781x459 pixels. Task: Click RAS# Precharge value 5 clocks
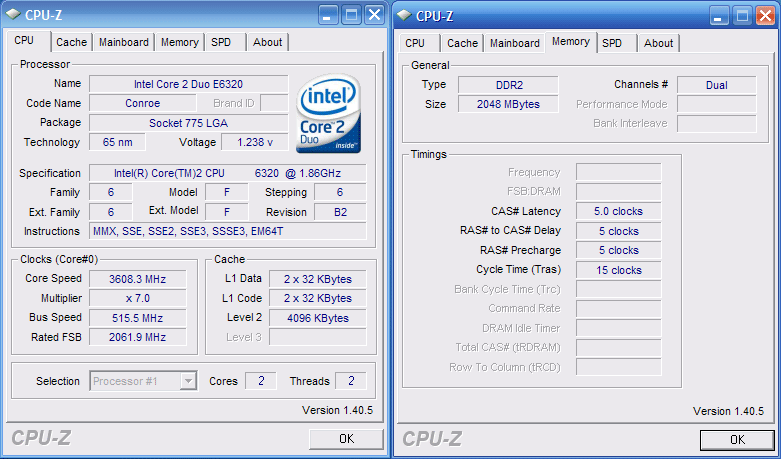[619, 250]
